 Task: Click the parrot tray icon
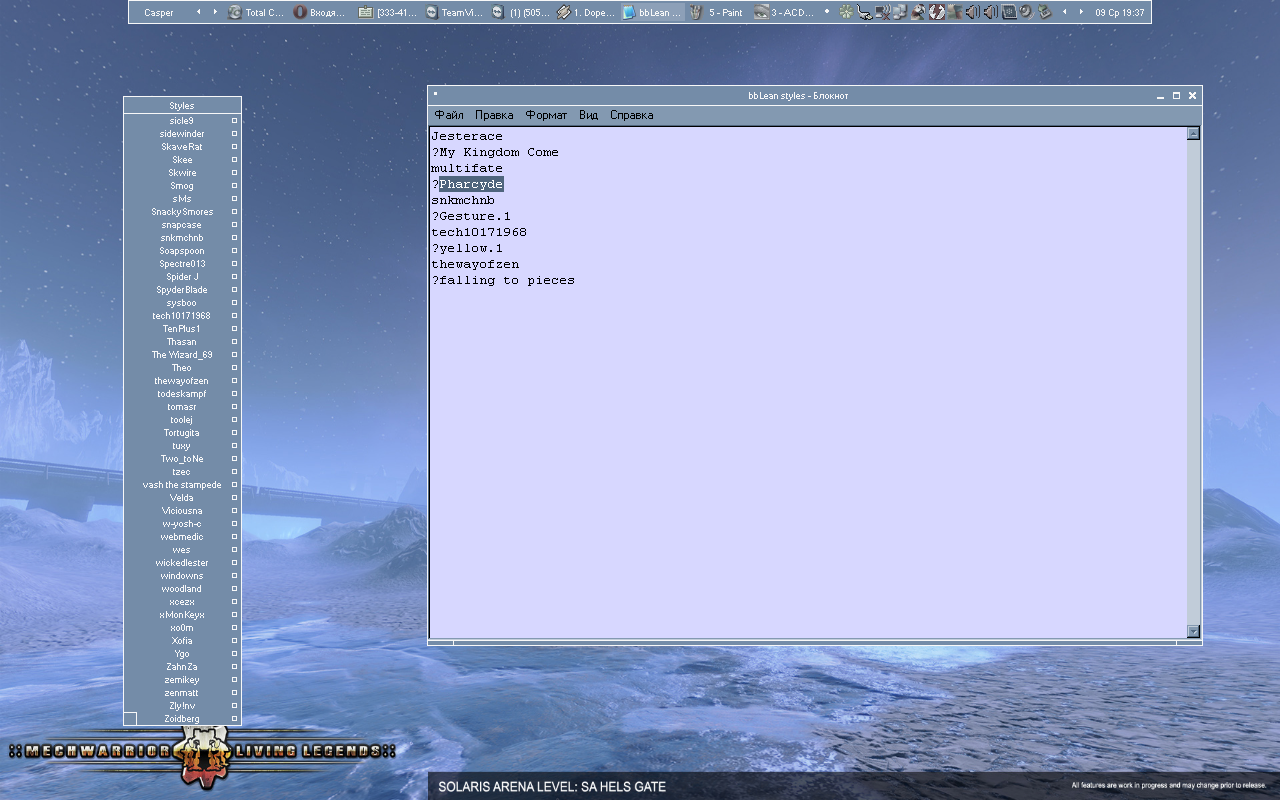918,12
